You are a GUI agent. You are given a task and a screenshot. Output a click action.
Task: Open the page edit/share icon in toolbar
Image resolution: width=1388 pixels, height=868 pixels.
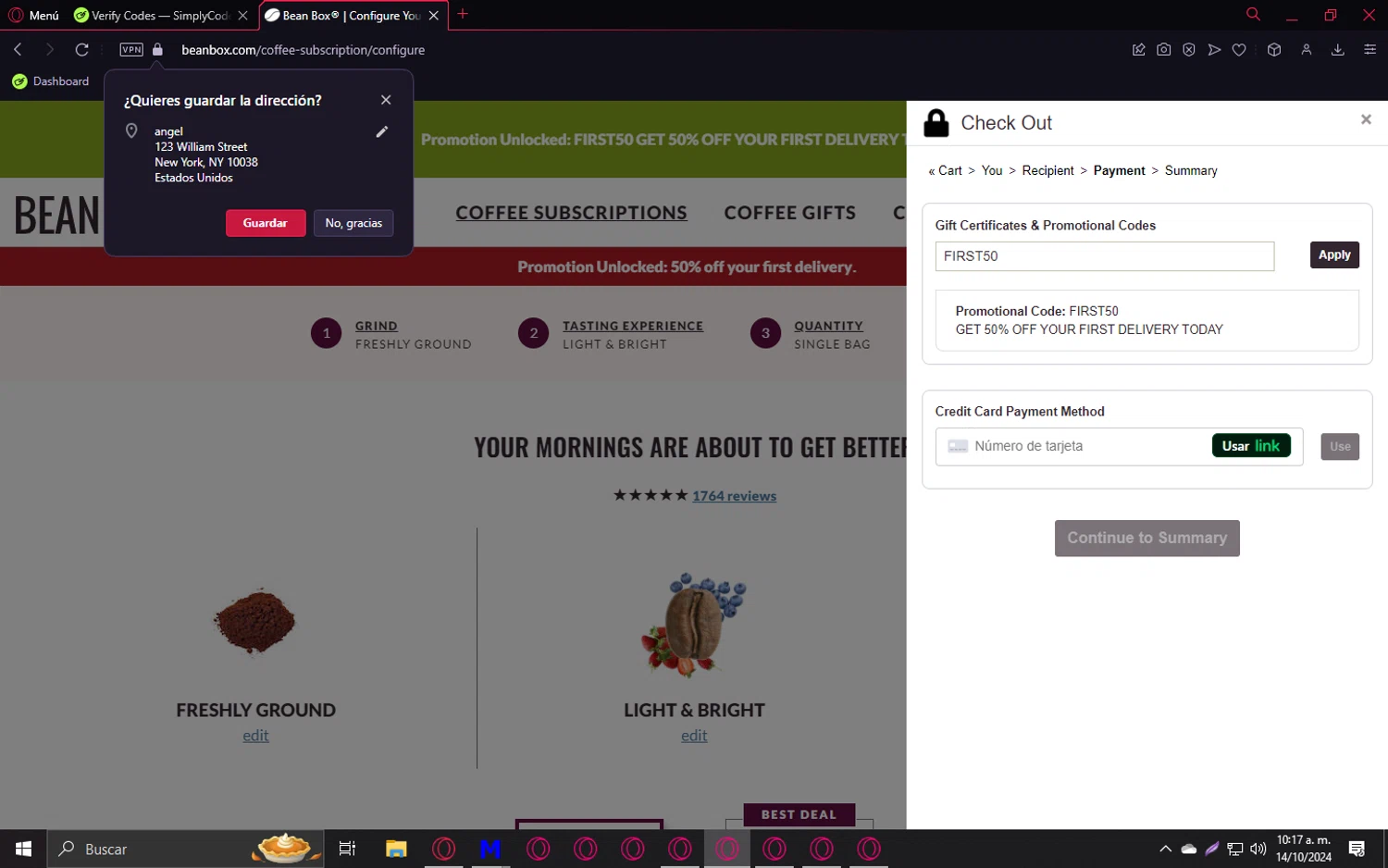(1139, 50)
